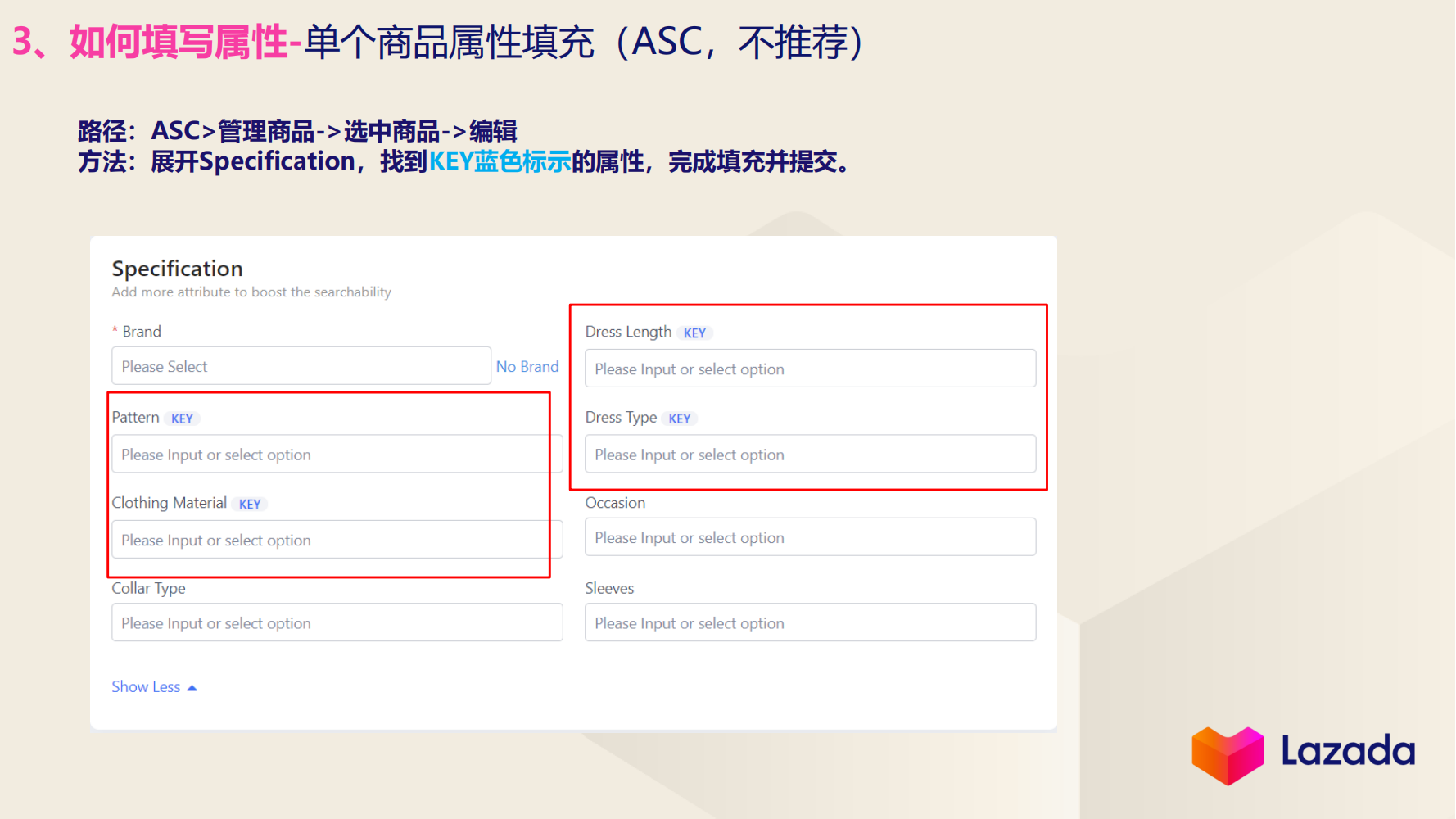Click the Occasion input field
This screenshot has width=1456, height=819.
pyautogui.click(x=809, y=537)
